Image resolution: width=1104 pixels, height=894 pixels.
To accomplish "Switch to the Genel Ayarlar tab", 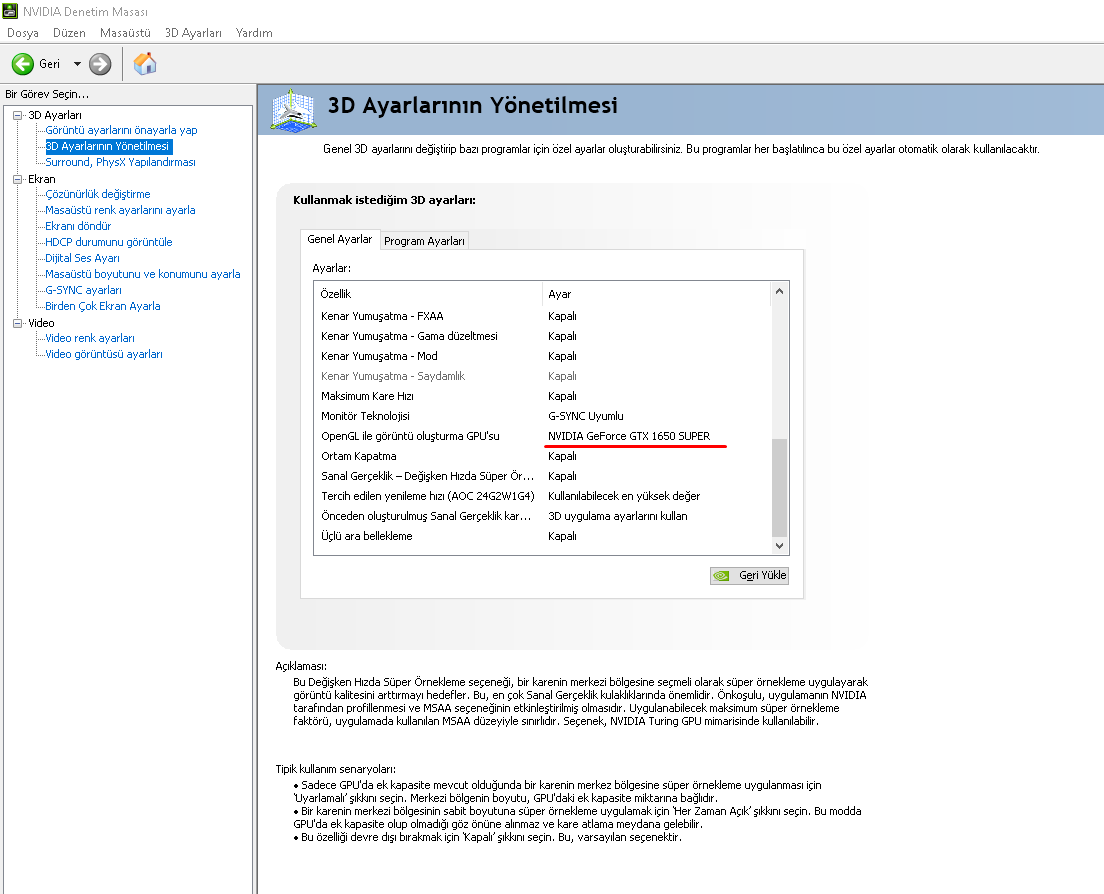I will point(340,239).
